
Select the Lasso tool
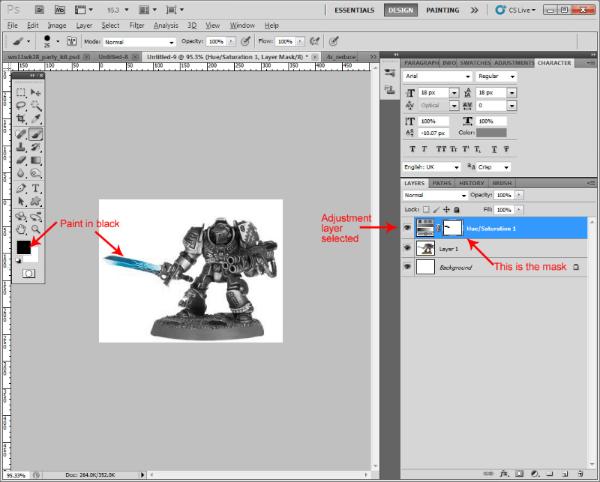21,106
